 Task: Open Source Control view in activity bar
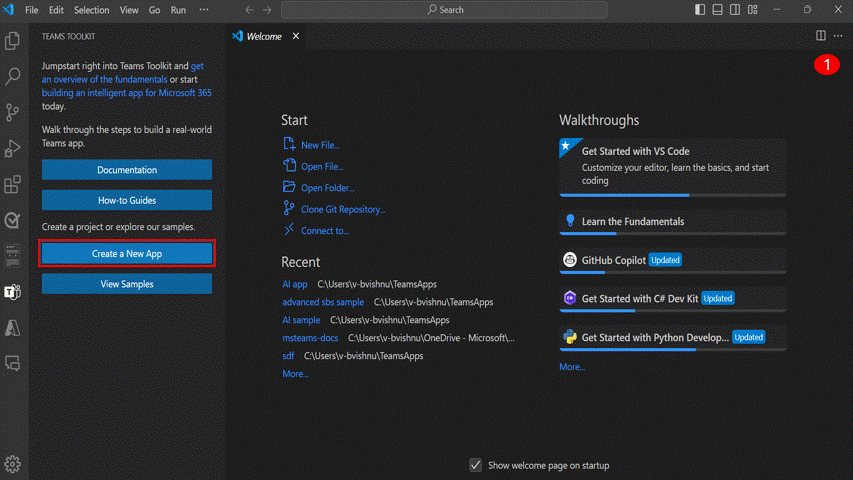tap(13, 112)
